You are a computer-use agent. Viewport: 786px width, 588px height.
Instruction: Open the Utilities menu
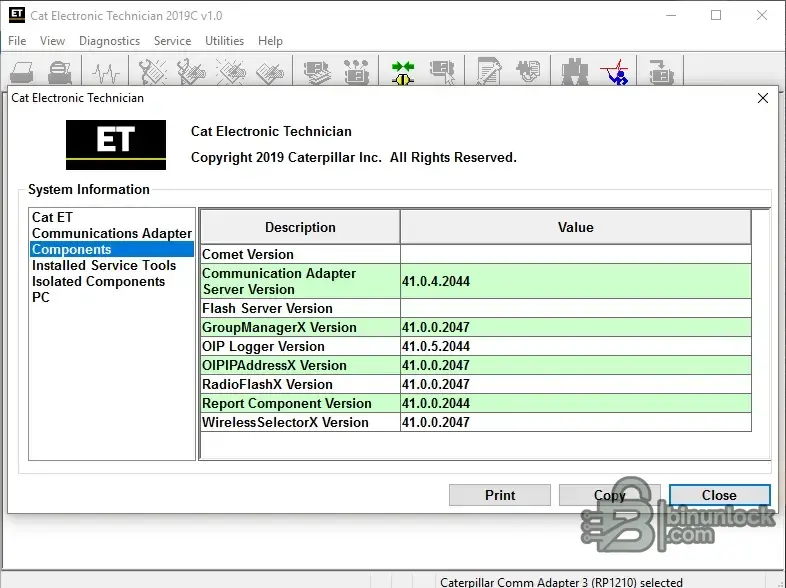tap(224, 41)
